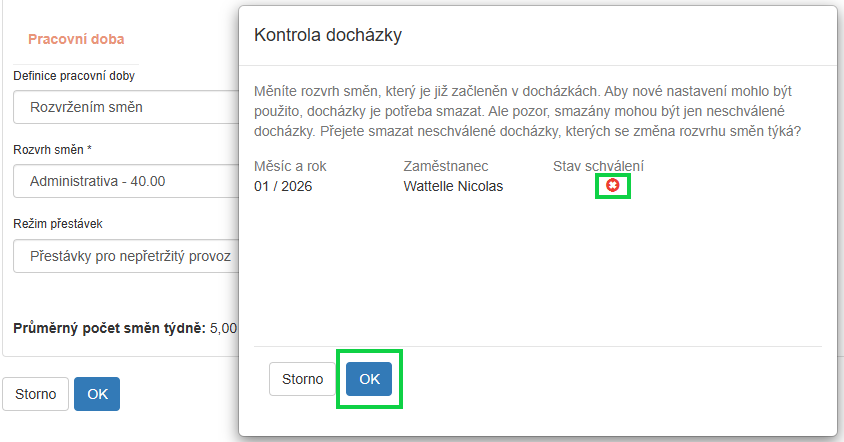
Task: Click the Rozvrh směn field label
Action: tap(52, 150)
